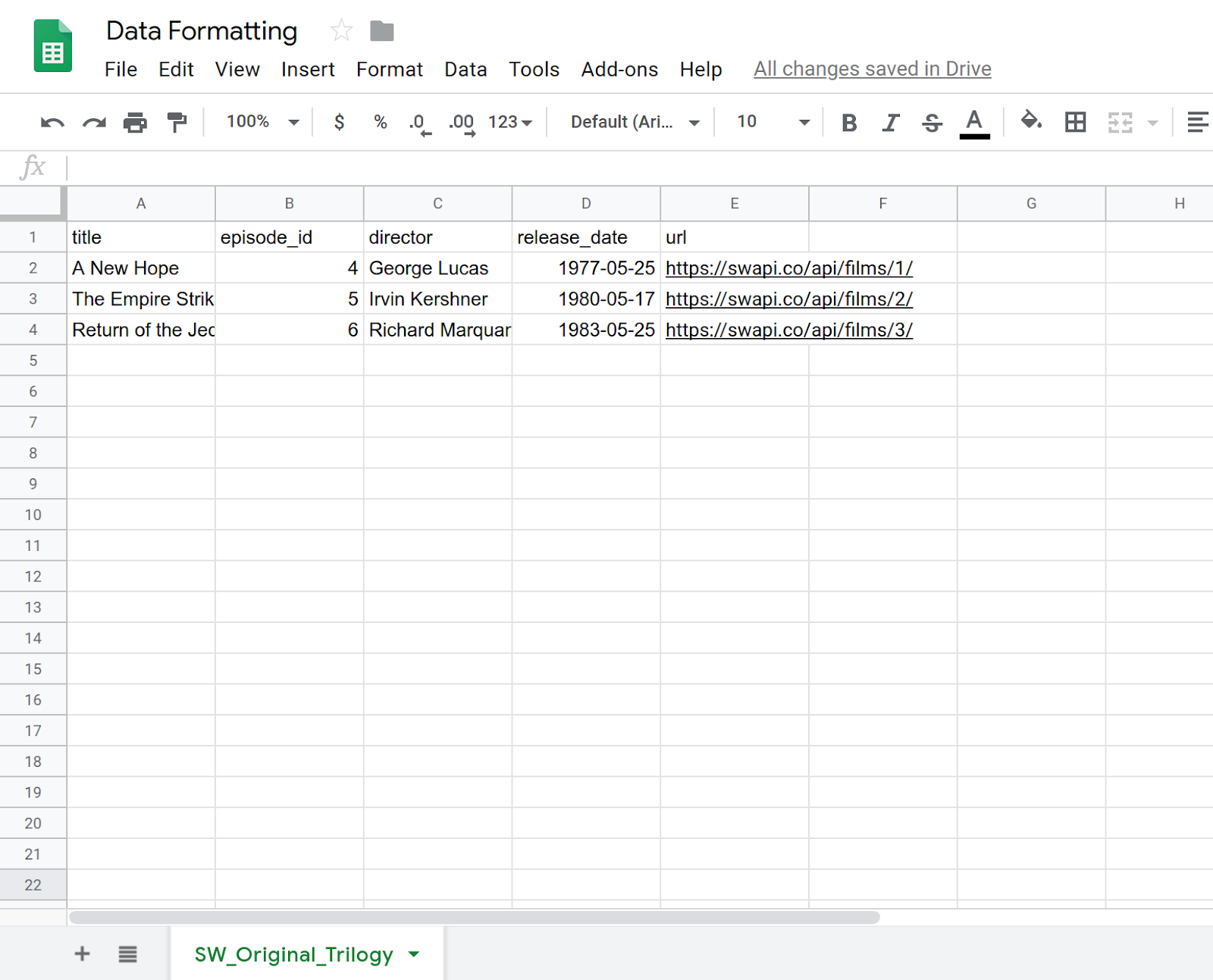Image resolution: width=1213 pixels, height=980 pixels.
Task: Click the Redo icon
Action: (93, 122)
